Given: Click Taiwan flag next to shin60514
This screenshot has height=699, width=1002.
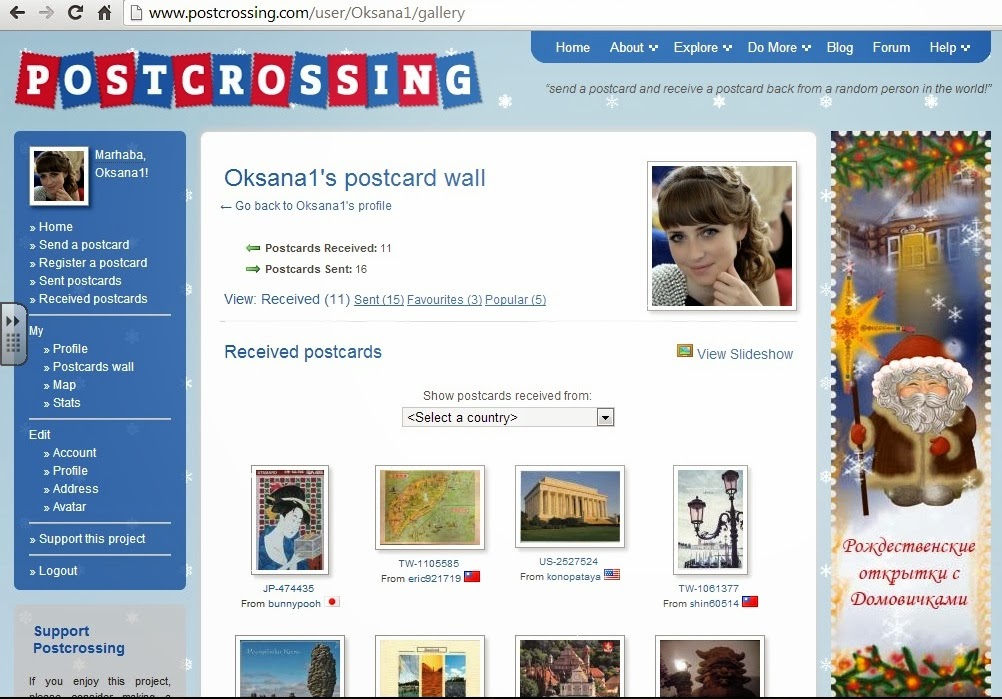Looking at the screenshot, I should (x=750, y=601).
